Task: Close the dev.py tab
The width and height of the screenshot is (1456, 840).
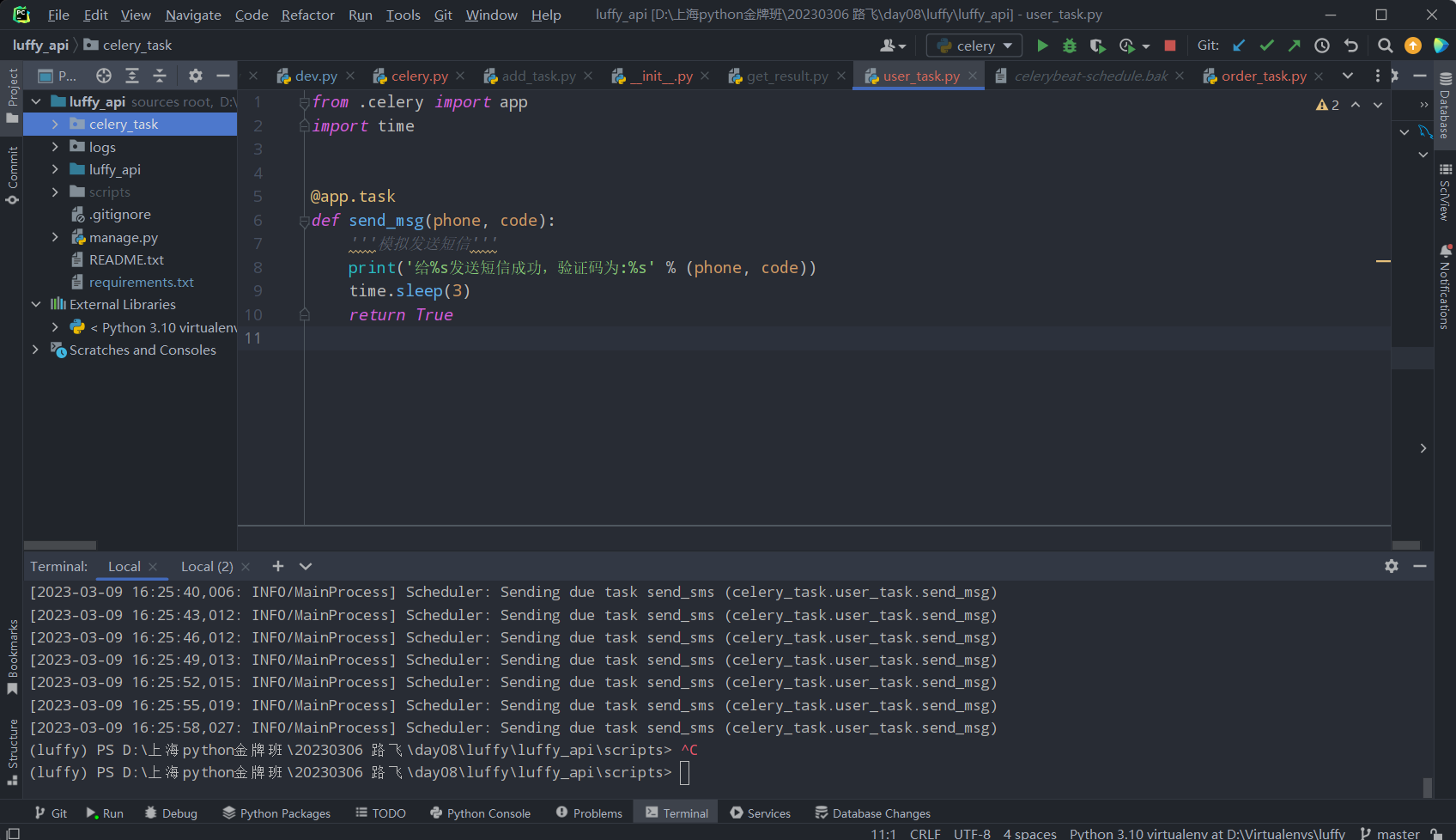Action: (x=350, y=76)
